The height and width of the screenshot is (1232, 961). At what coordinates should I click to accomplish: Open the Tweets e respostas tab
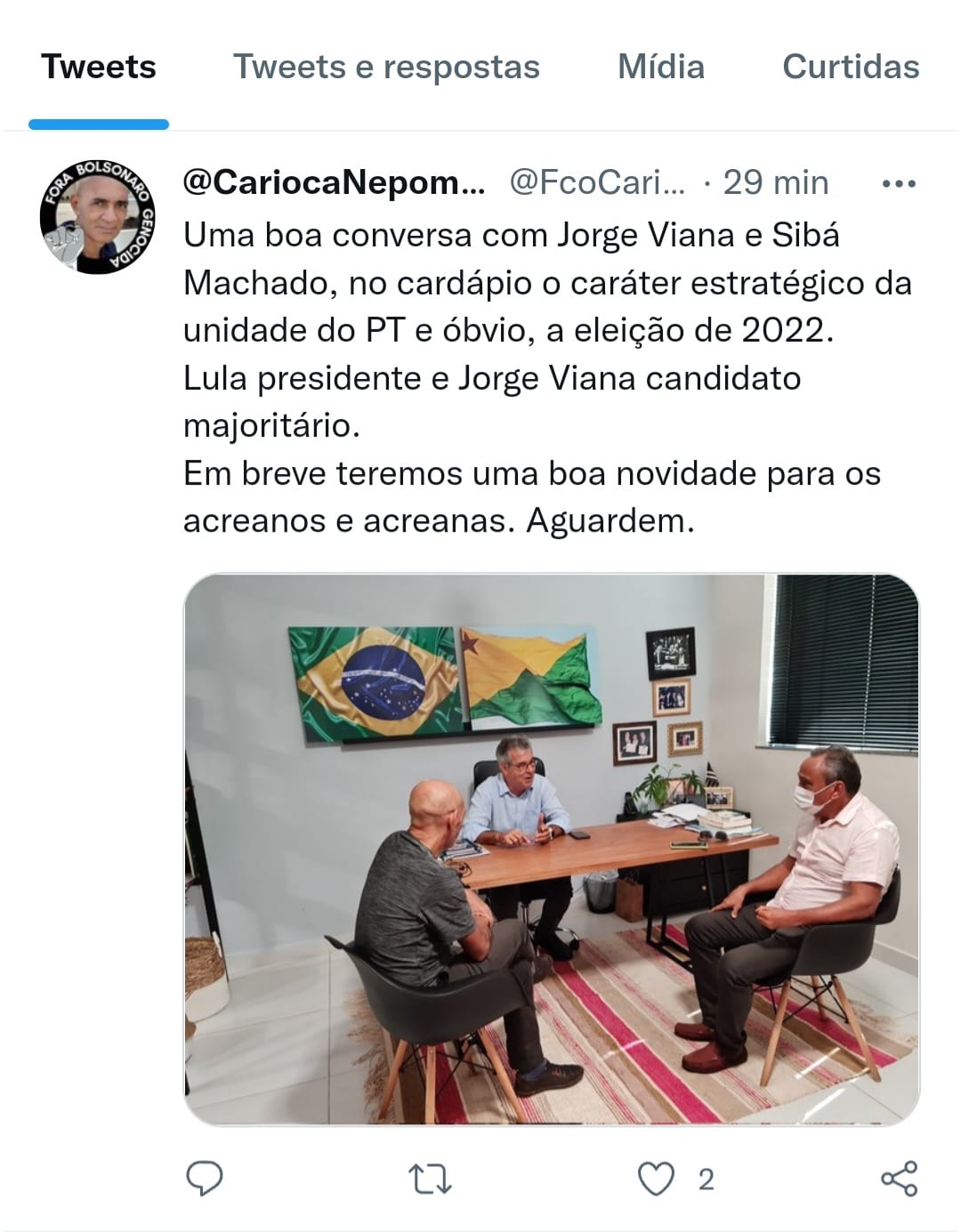[386, 67]
